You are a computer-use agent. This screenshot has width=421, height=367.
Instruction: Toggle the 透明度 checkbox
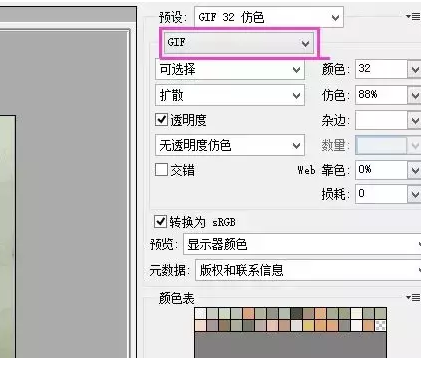pyautogui.click(x=161, y=119)
